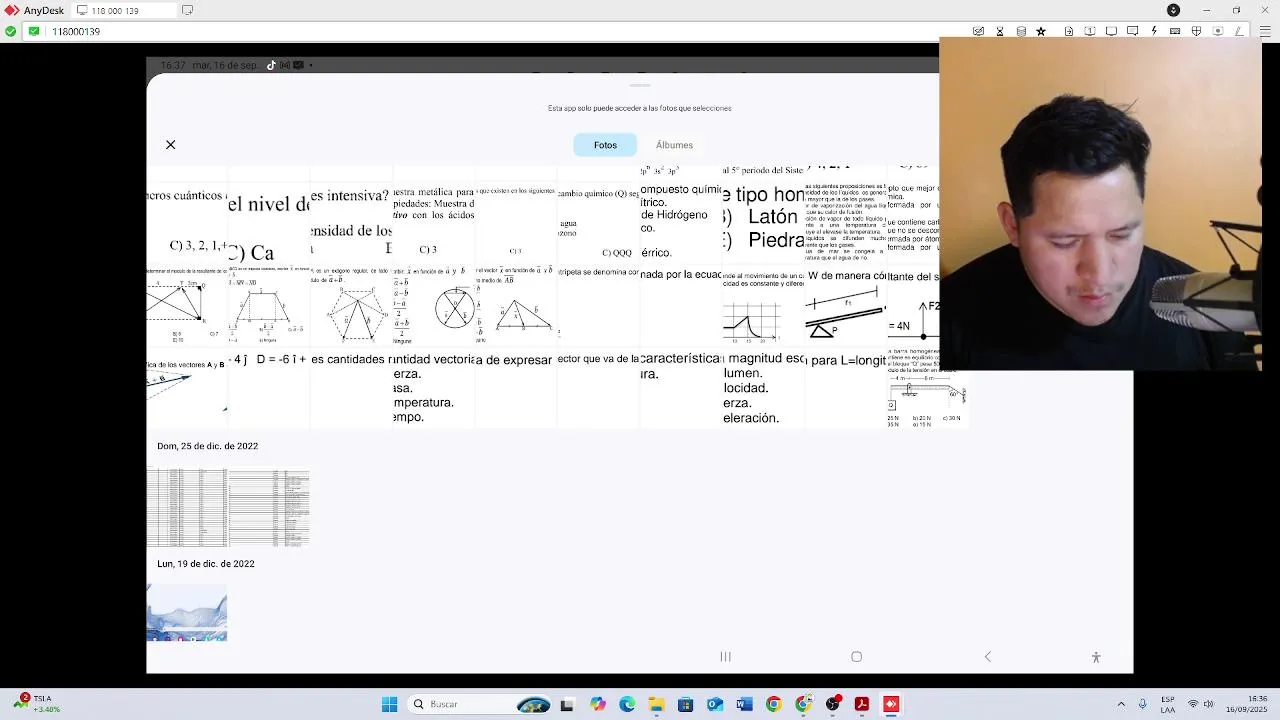Select the pentagon vectors diagram photo
This screenshot has width=1280, height=720.
pyautogui.click(x=351, y=306)
